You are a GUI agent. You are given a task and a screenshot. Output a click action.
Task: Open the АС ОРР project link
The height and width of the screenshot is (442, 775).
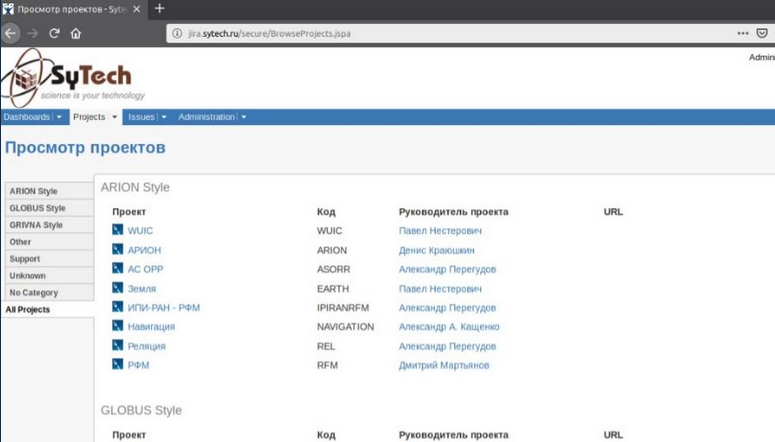[145, 270]
